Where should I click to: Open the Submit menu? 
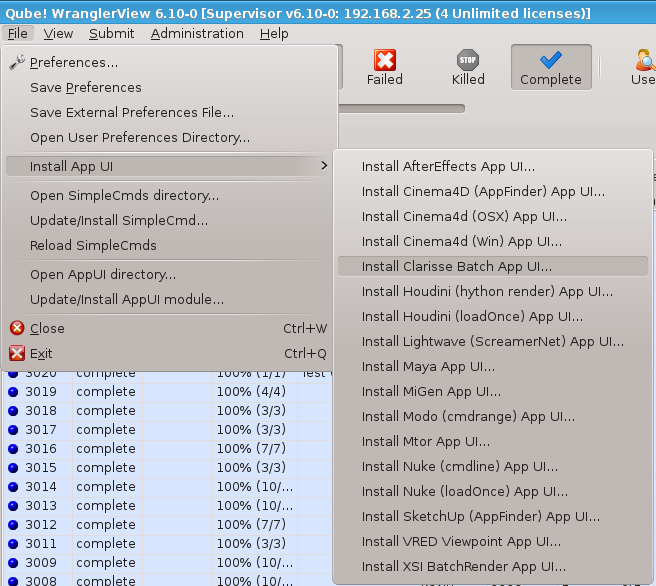[111, 33]
